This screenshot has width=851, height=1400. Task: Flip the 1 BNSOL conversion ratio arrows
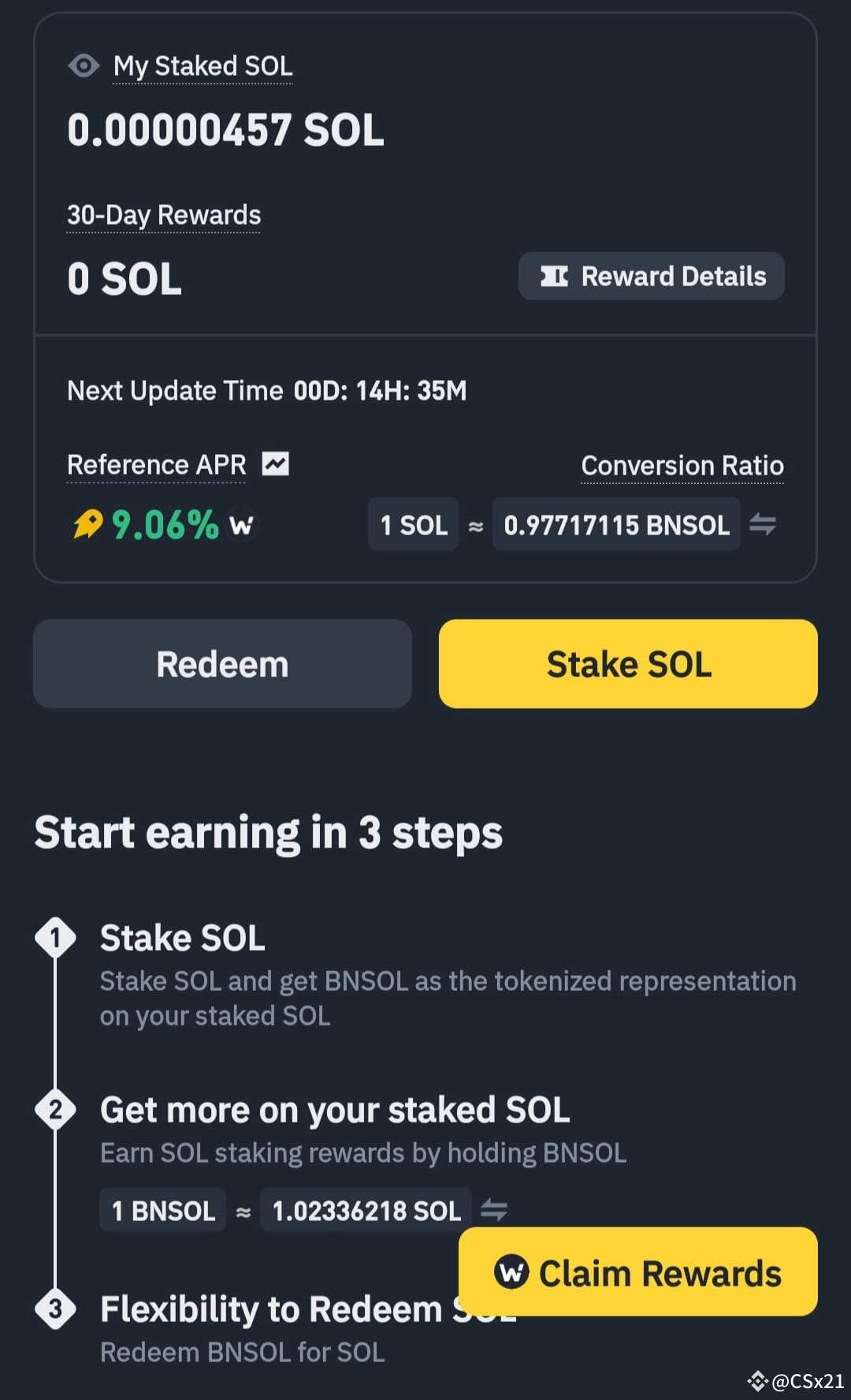(494, 1210)
